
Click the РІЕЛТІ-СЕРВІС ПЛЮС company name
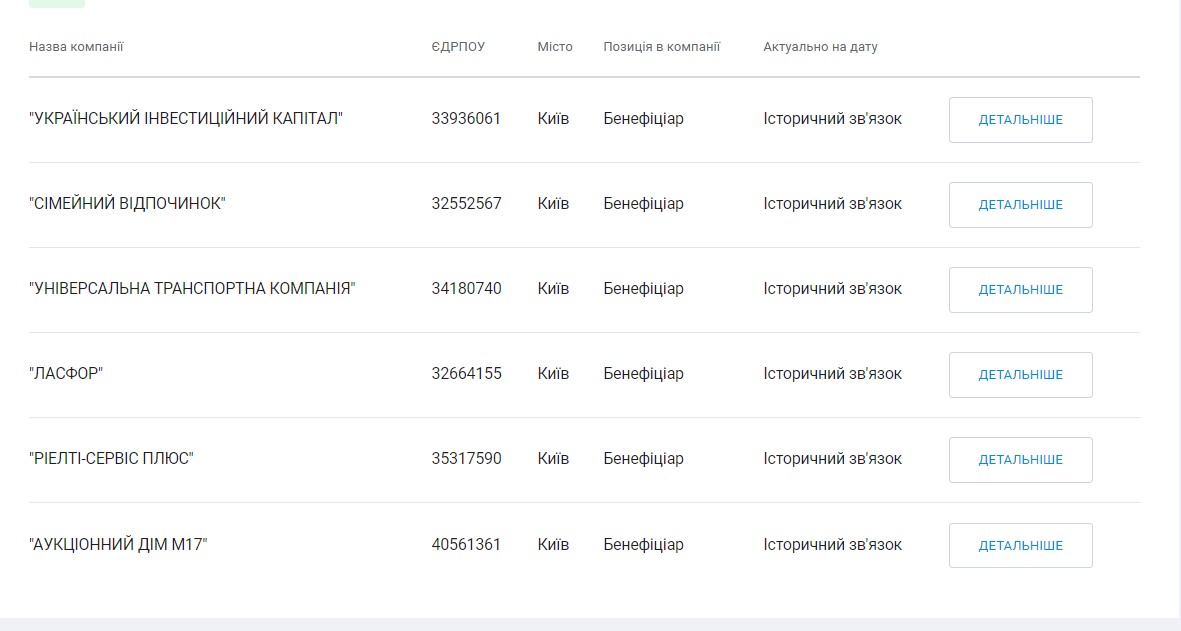pos(111,459)
